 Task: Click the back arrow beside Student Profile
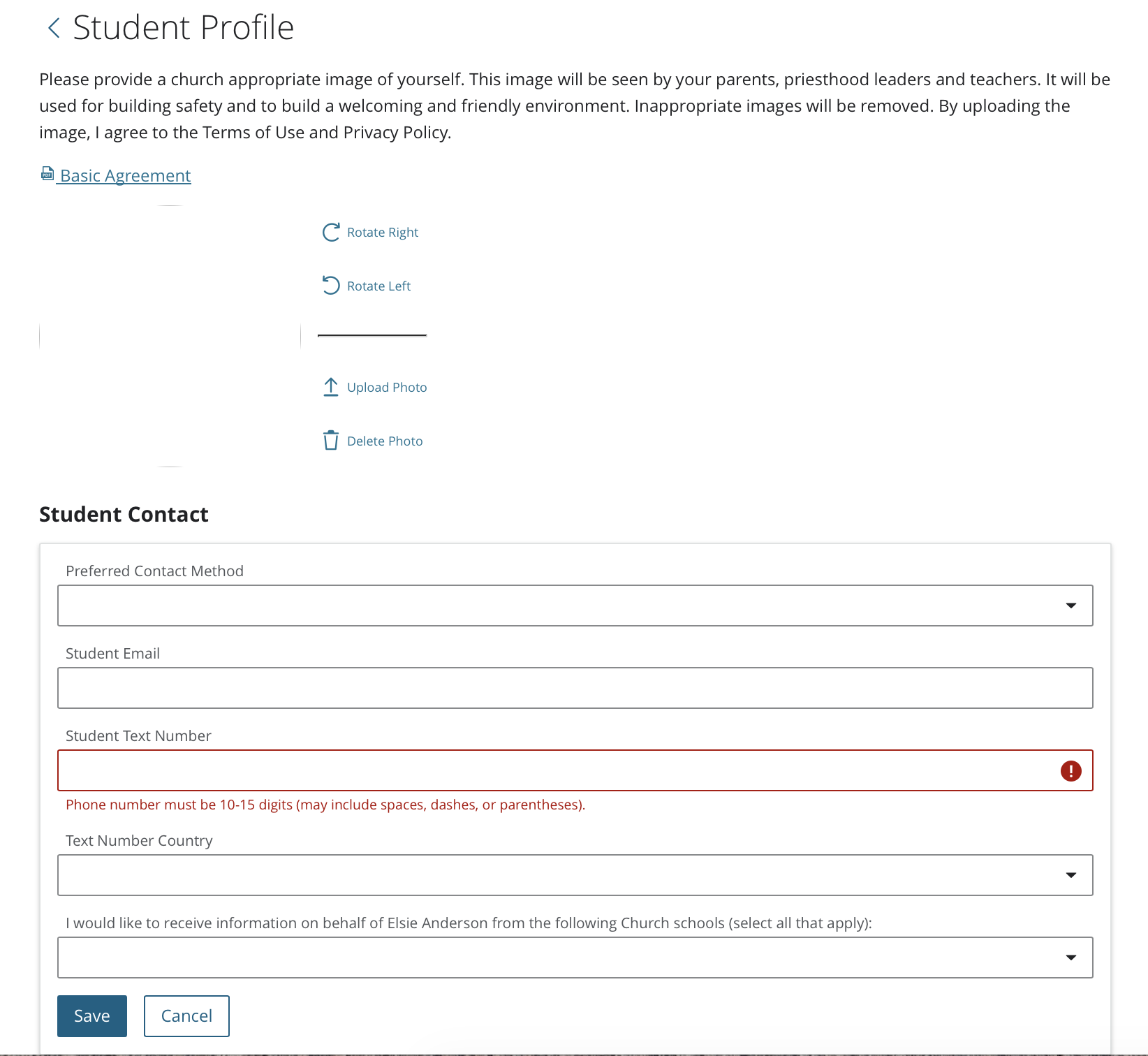[x=54, y=29]
